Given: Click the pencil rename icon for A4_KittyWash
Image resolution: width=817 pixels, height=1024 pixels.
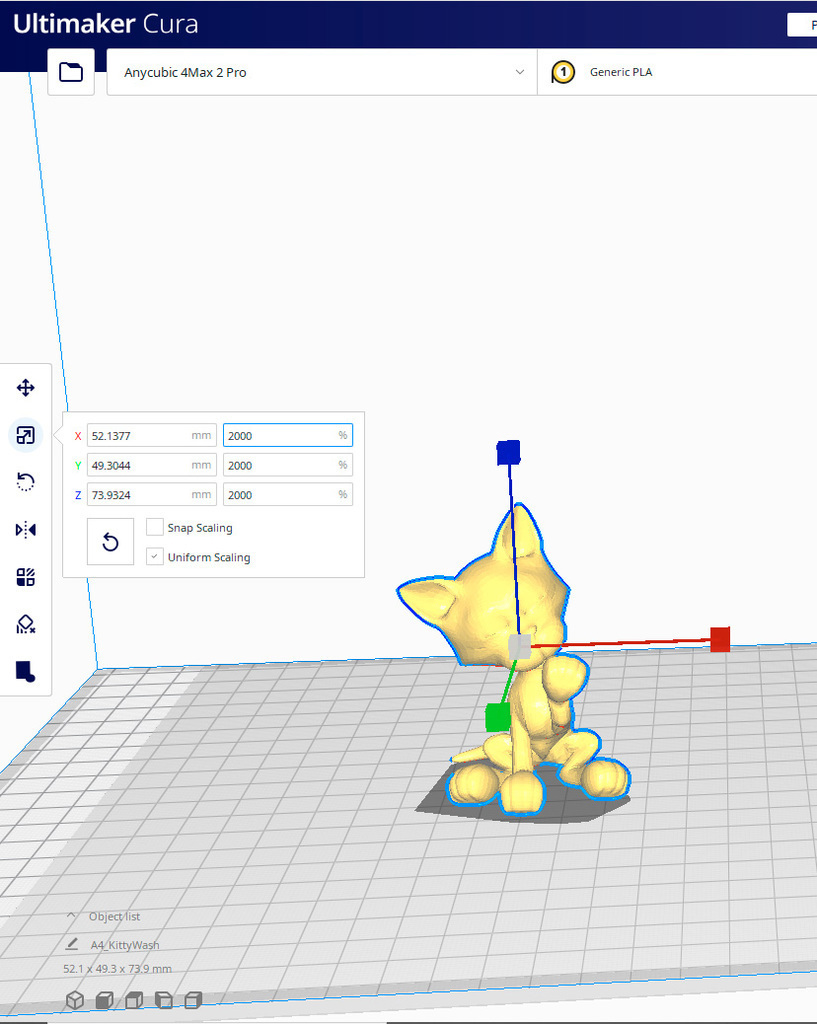Looking at the screenshot, I should click(x=72, y=944).
